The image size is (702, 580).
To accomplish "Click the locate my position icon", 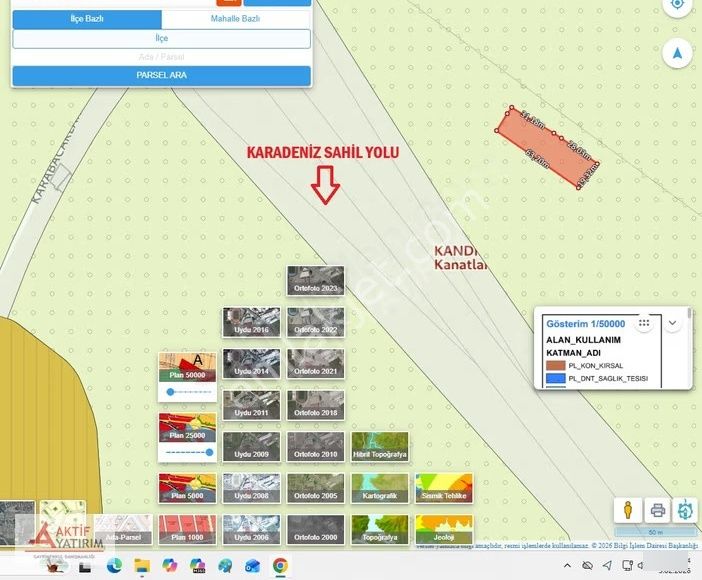I will point(677,4).
